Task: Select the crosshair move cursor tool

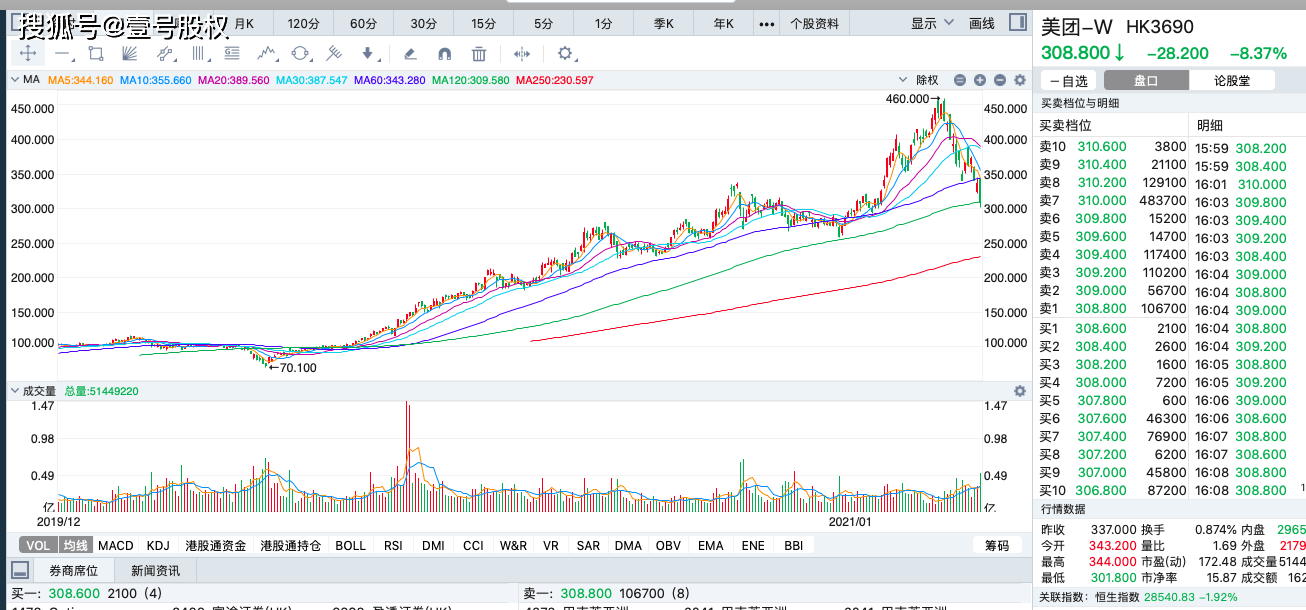Action: click(x=28, y=54)
